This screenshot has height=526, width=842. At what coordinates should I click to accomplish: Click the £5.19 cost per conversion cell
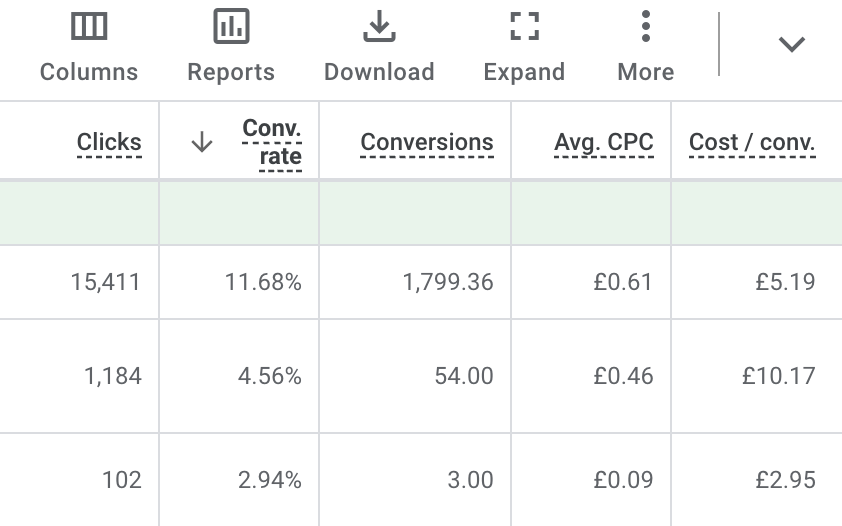coord(756,282)
